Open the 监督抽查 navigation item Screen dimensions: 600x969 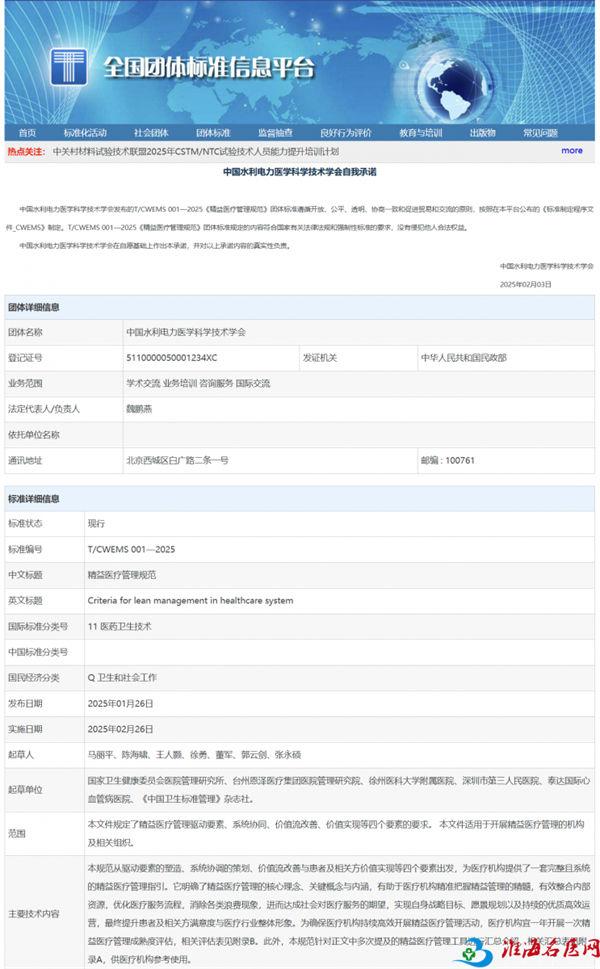coord(276,133)
